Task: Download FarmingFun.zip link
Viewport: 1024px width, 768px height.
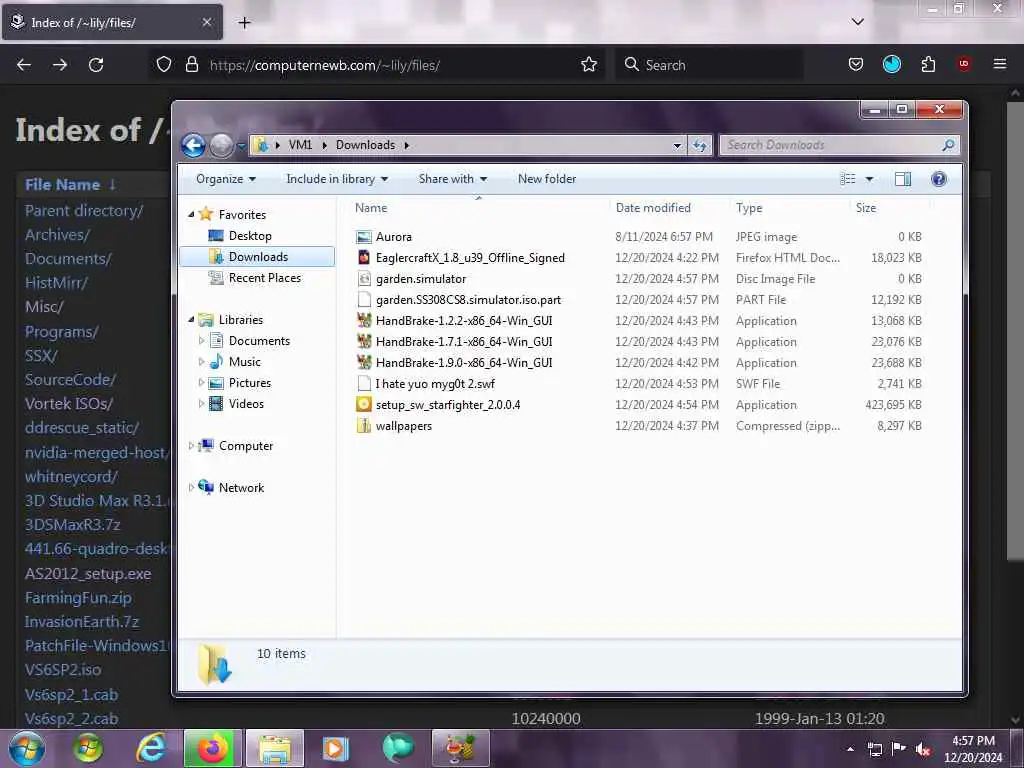Action: [x=78, y=598]
